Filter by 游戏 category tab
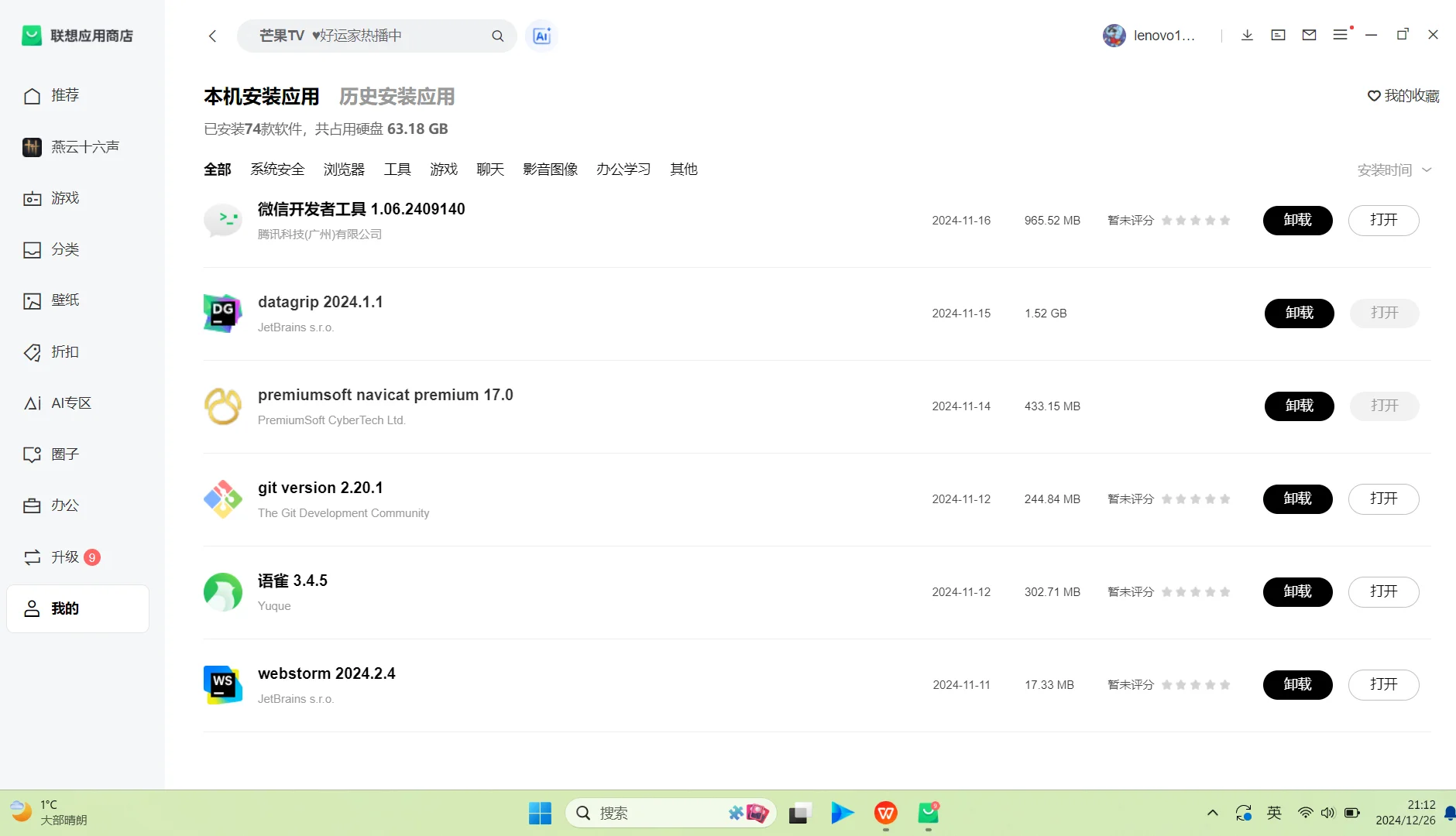1456x836 pixels. [x=444, y=170]
